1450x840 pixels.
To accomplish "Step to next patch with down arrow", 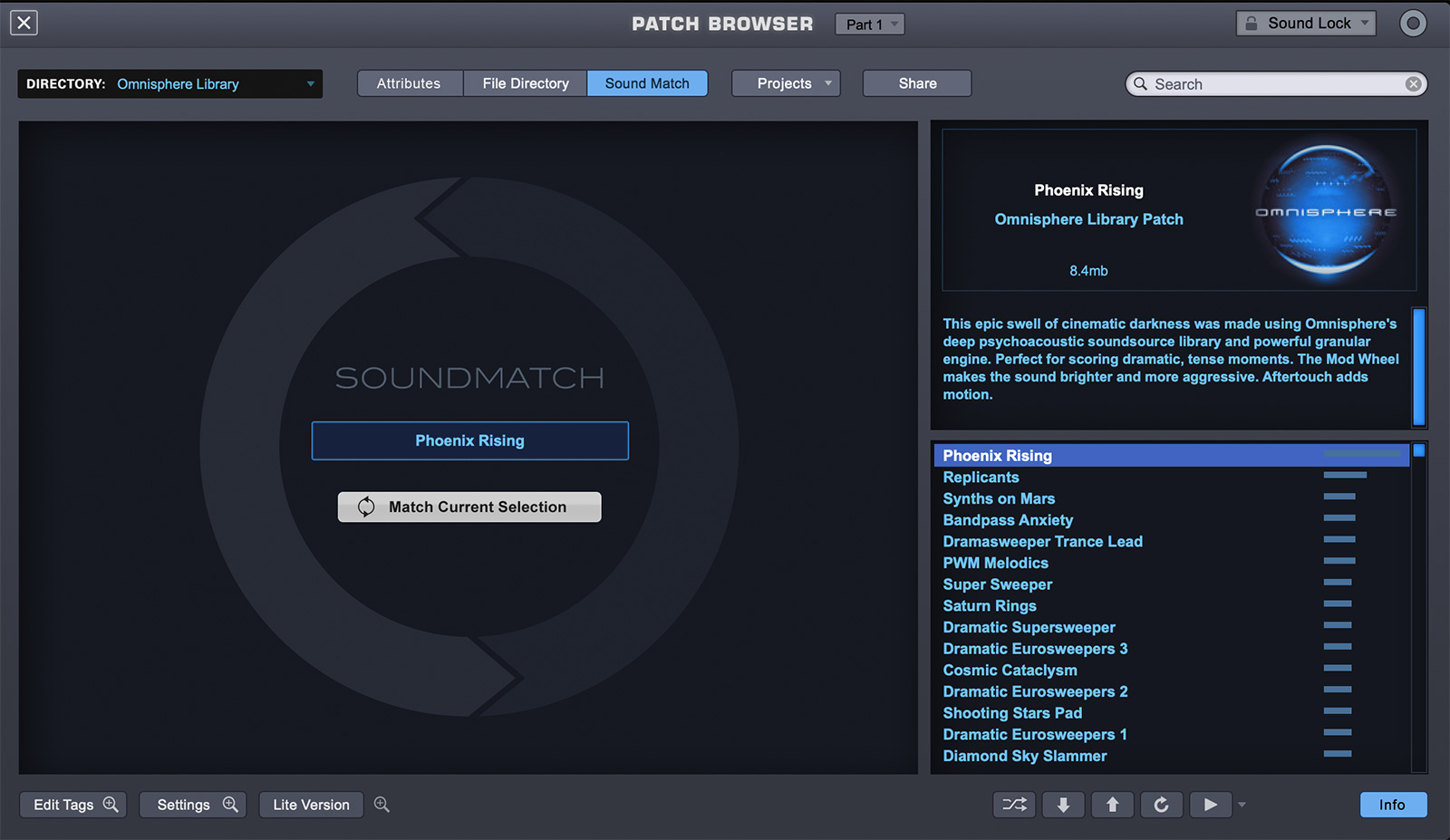I will coord(1064,805).
